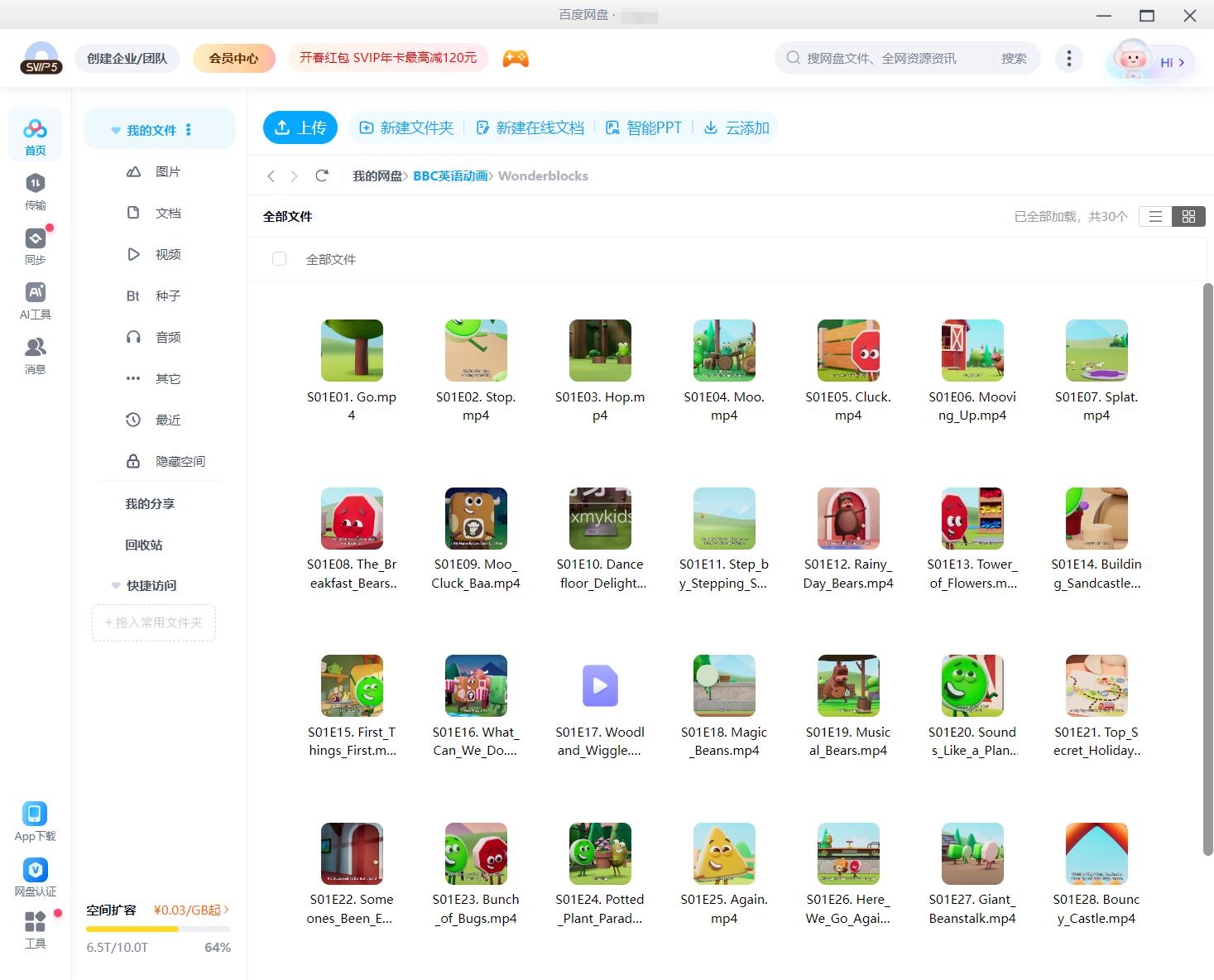Collapse the 快捷访问 section
Screen dimensions: 1214x980
115,585
